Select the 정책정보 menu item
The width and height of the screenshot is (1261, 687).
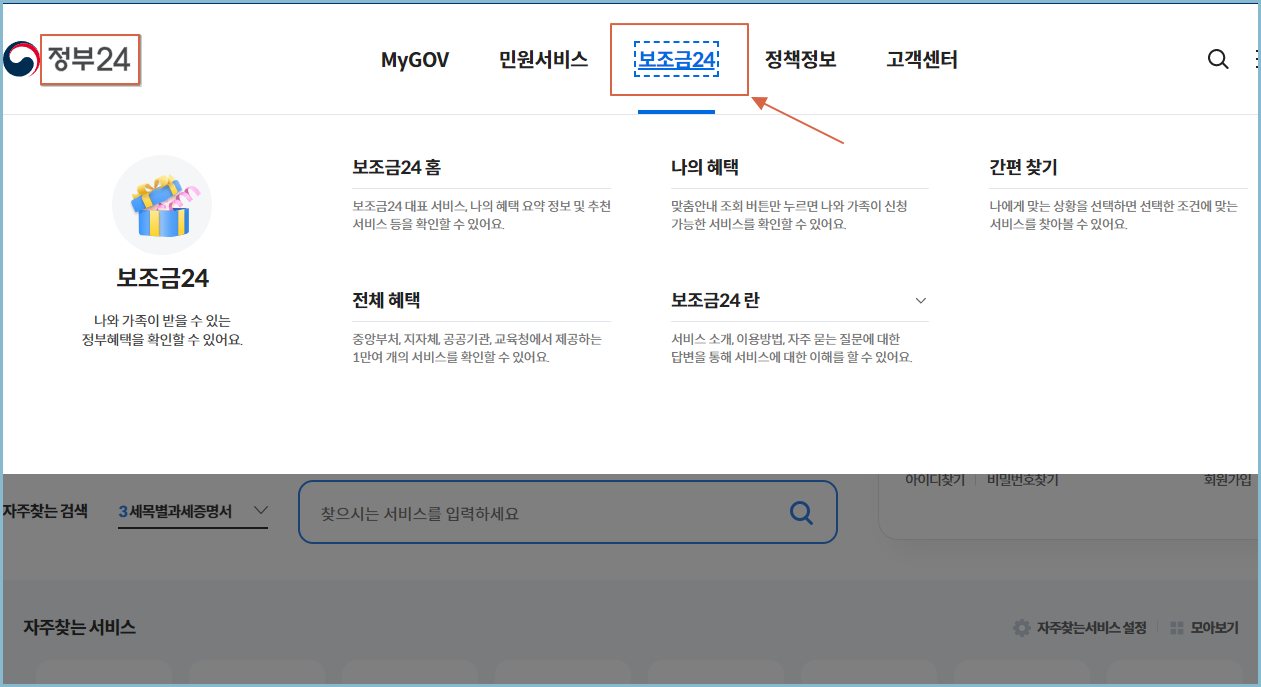coord(800,60)
